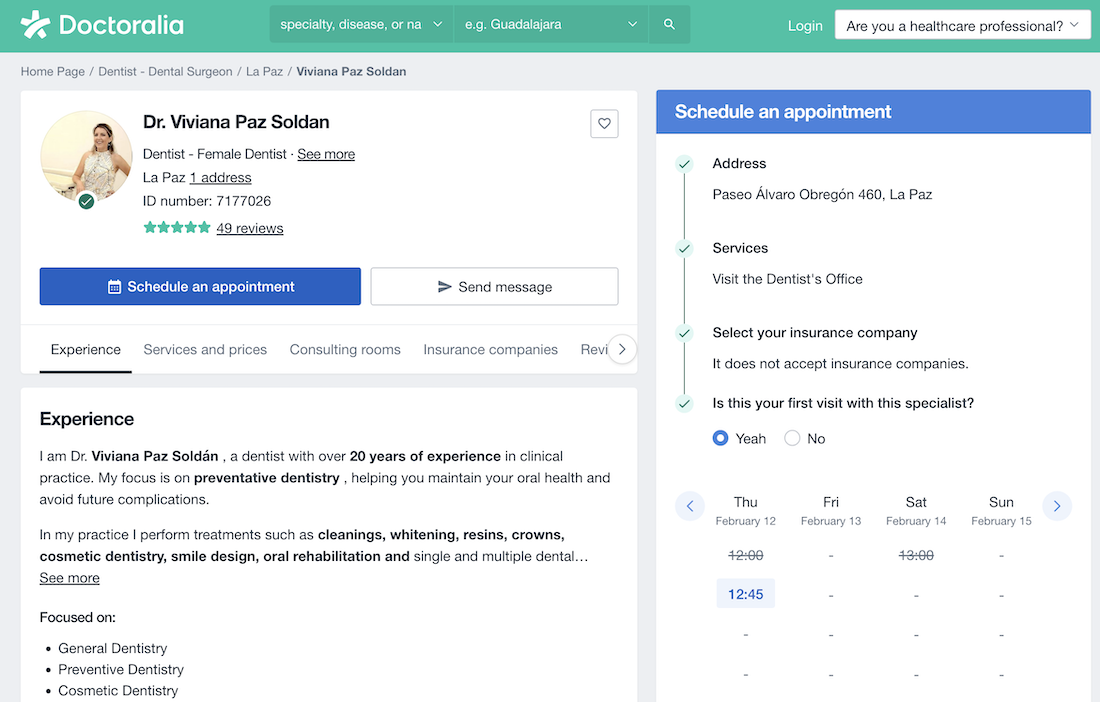Image resolution: width=1100 pixels, height=702 pixels.
Task: Go to the Consulting rooms tab
Action: (345, 349)
